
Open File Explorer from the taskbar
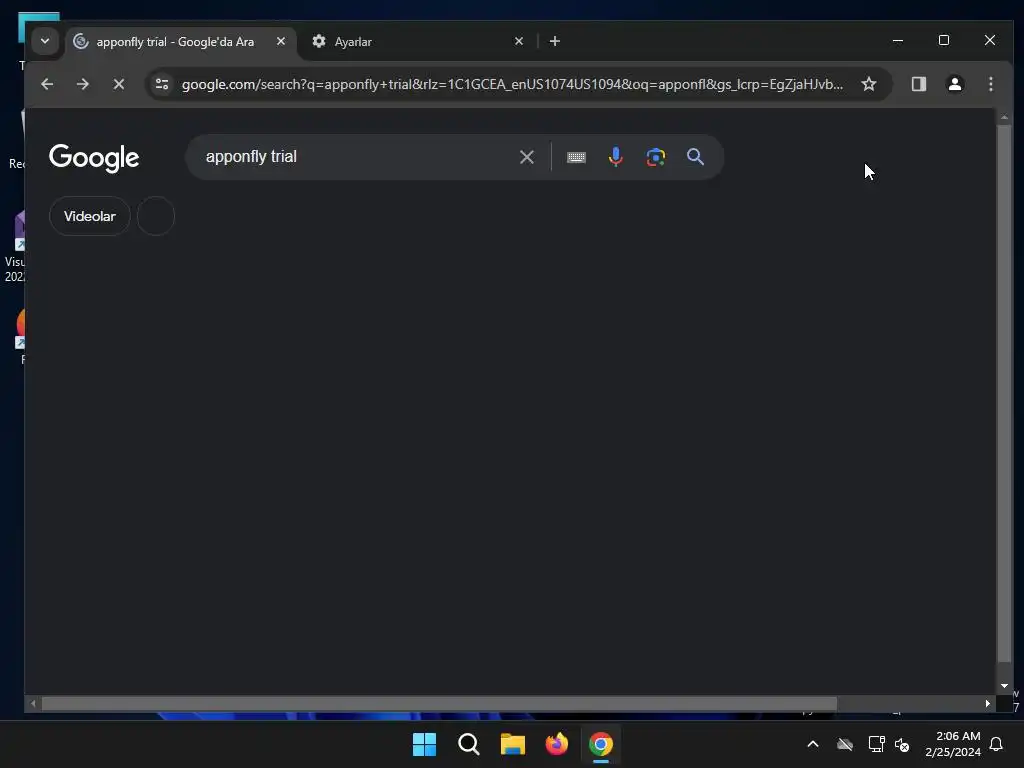(513, 744)
